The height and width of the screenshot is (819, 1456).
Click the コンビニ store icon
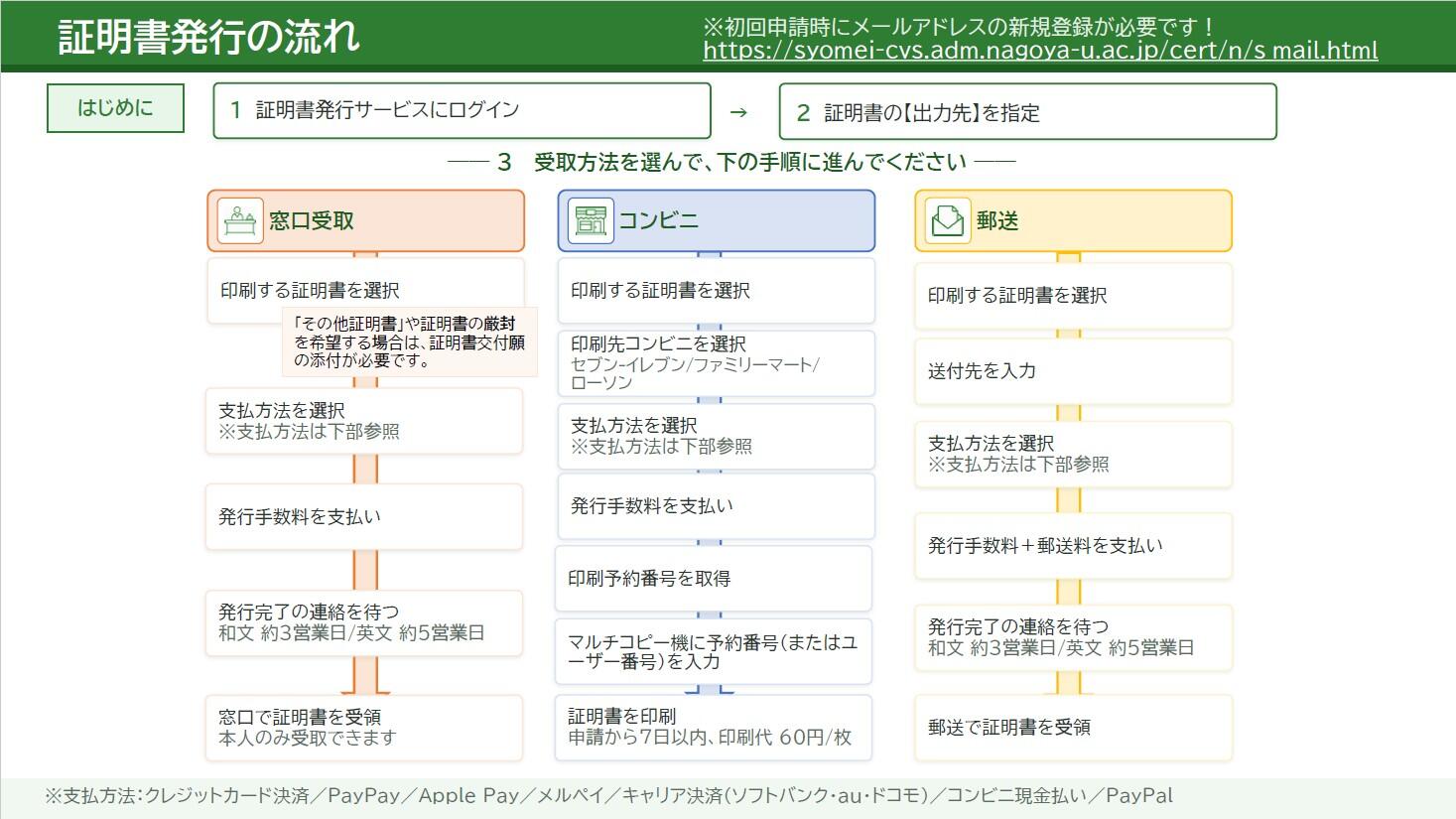[x=591, y=220]
